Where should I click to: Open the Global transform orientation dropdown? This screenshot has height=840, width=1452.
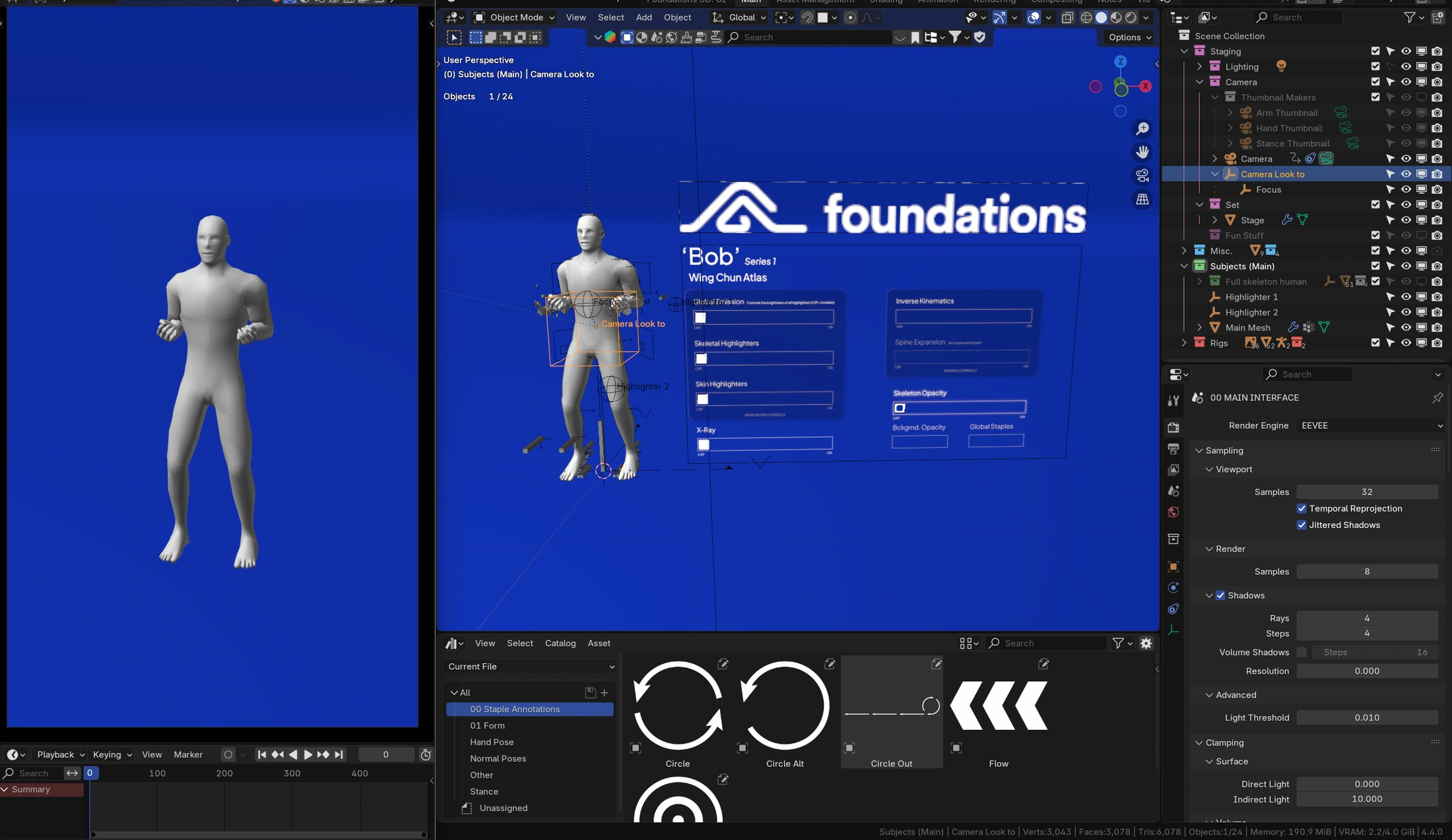740,18
